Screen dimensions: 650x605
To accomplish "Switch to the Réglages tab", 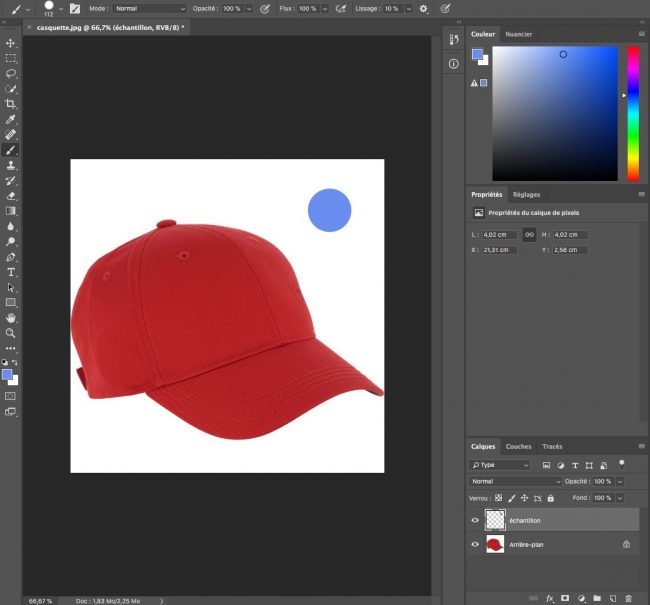I will pyautogui.click(x=526, y=194).
